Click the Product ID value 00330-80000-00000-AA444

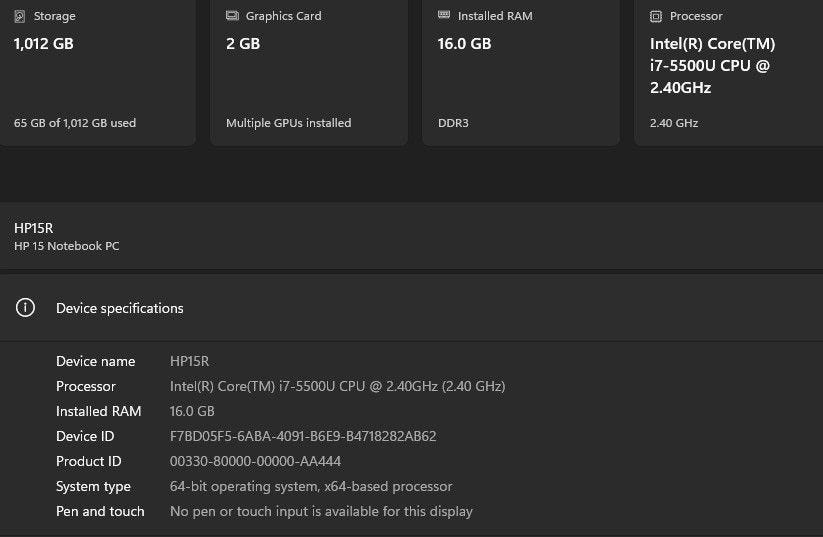[255, 461]
